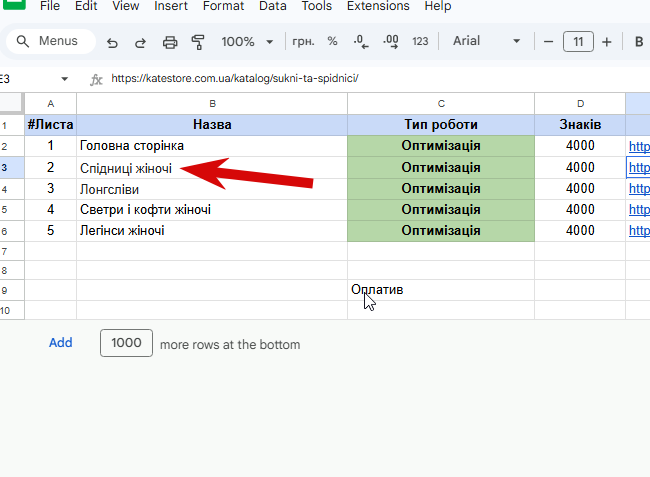
Task: Open the link in the Лонгсліви row
Action: tap(639, 189)
